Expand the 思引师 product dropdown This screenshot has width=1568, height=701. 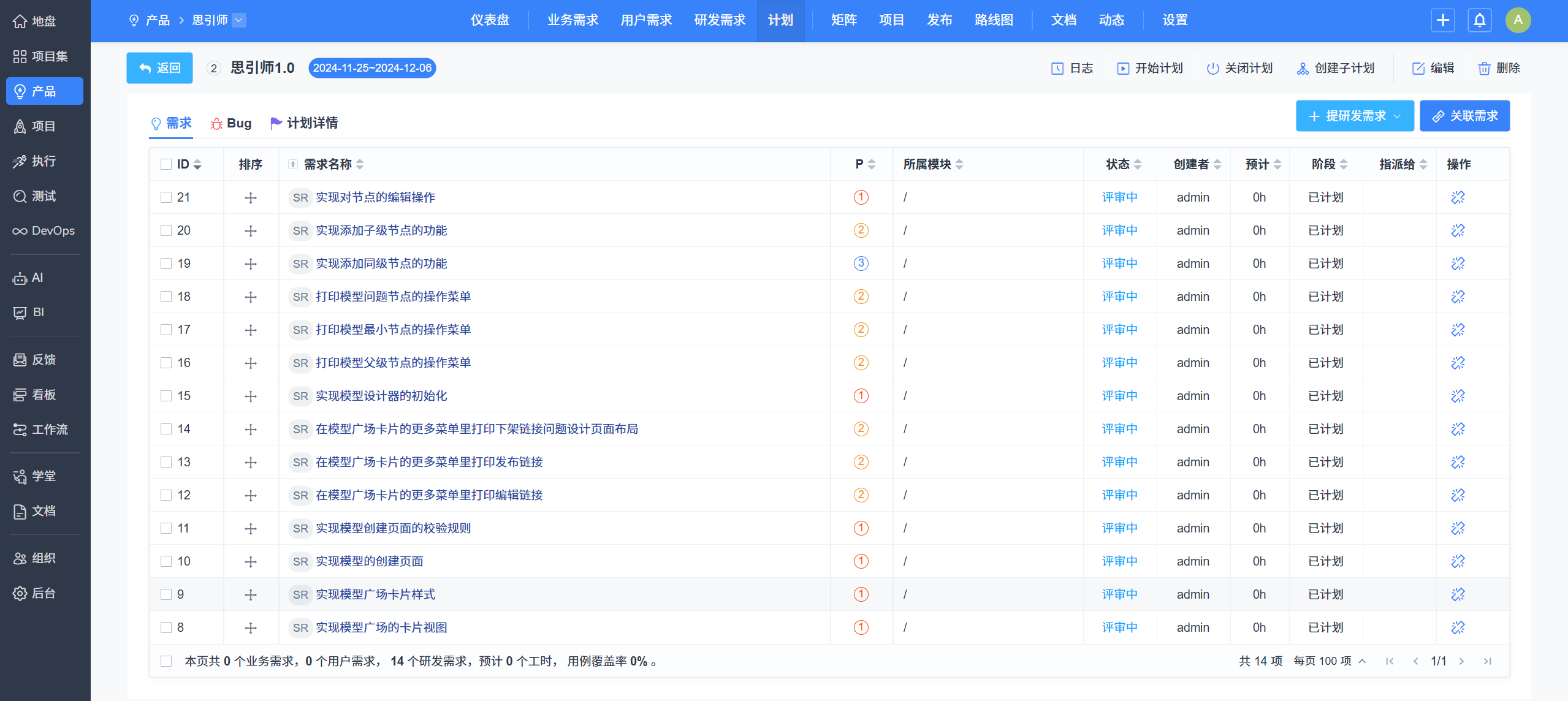(x=240, y=20)
